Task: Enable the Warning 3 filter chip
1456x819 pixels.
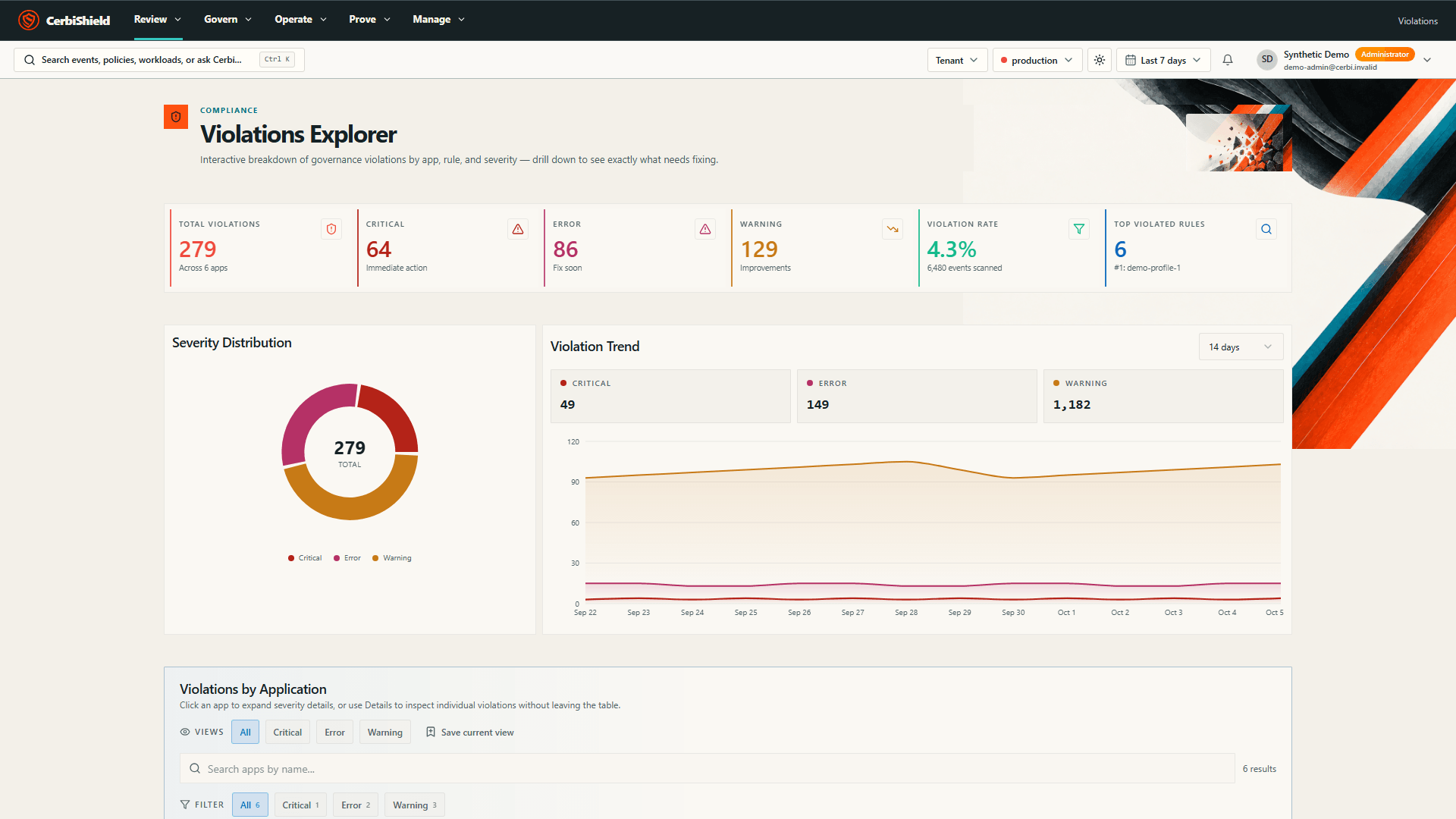Action: tap(415, 805)
